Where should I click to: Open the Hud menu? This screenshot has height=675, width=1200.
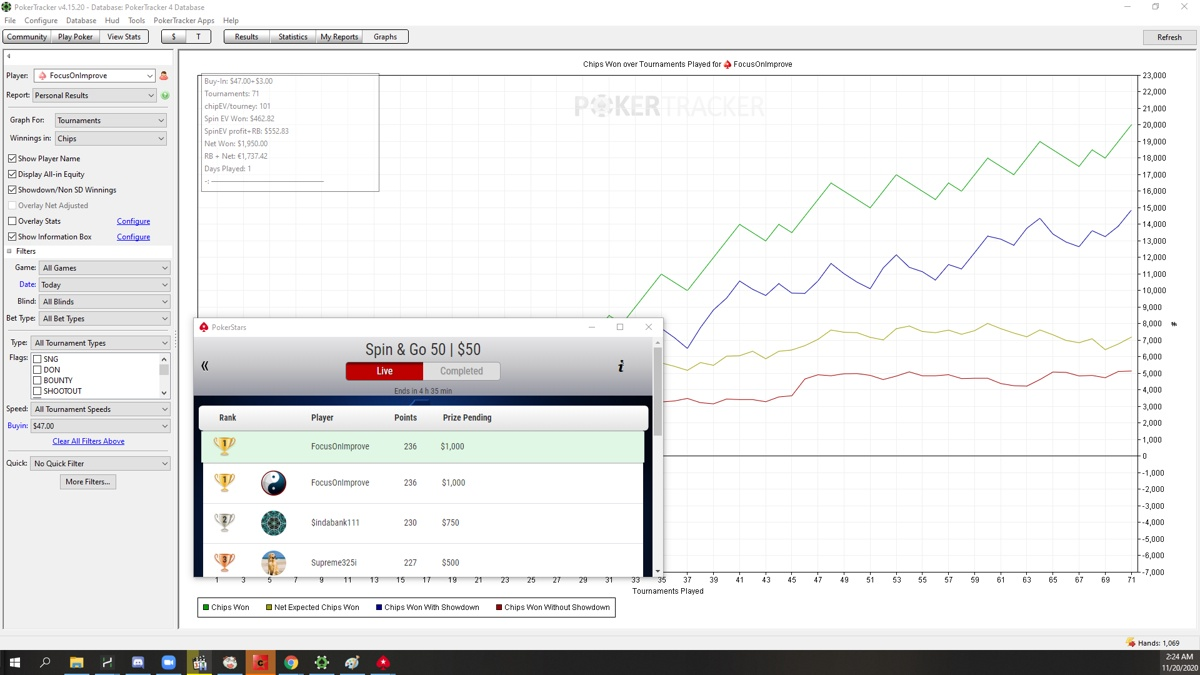coord(112,20)
